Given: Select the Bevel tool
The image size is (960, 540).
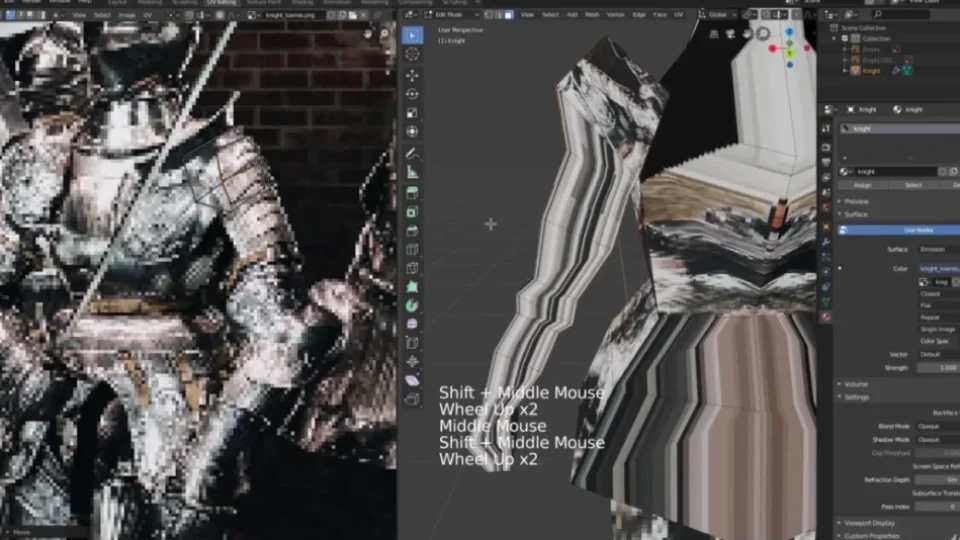Looking at the screenshot, I should click(412, 231).
